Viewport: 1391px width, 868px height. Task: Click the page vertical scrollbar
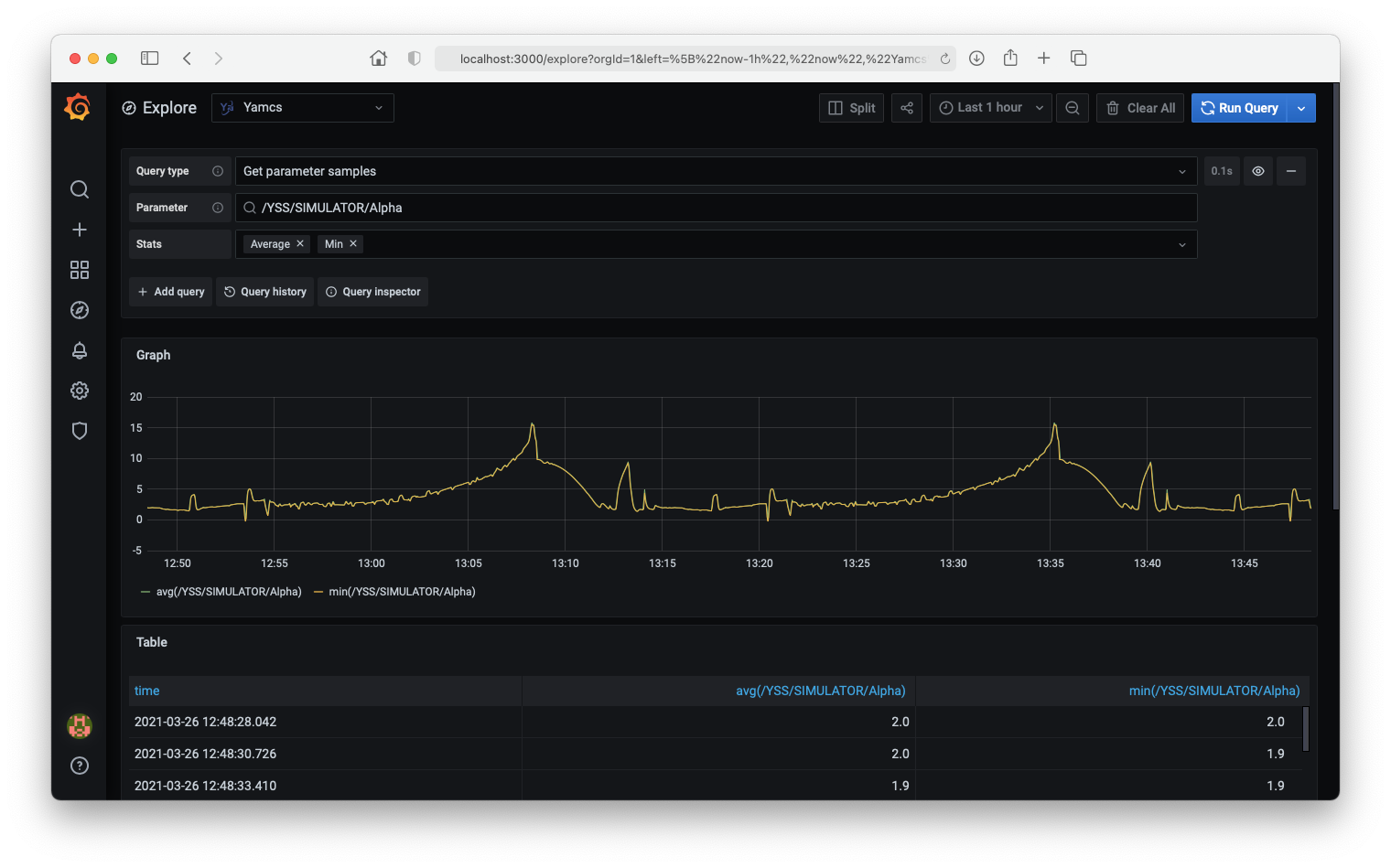tap(1336, 297)
